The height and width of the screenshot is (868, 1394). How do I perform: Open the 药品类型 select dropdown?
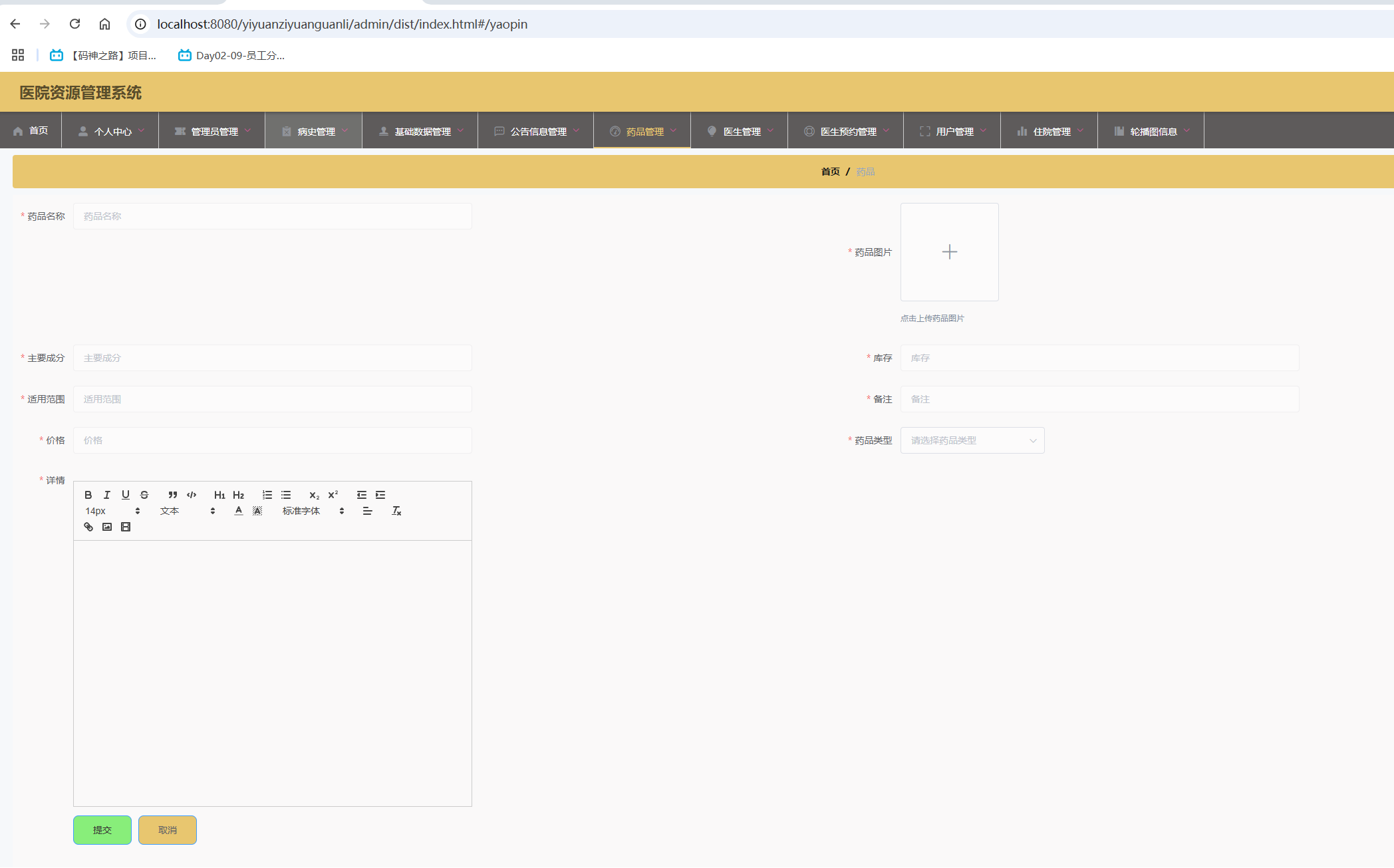(x=972, y=440)
